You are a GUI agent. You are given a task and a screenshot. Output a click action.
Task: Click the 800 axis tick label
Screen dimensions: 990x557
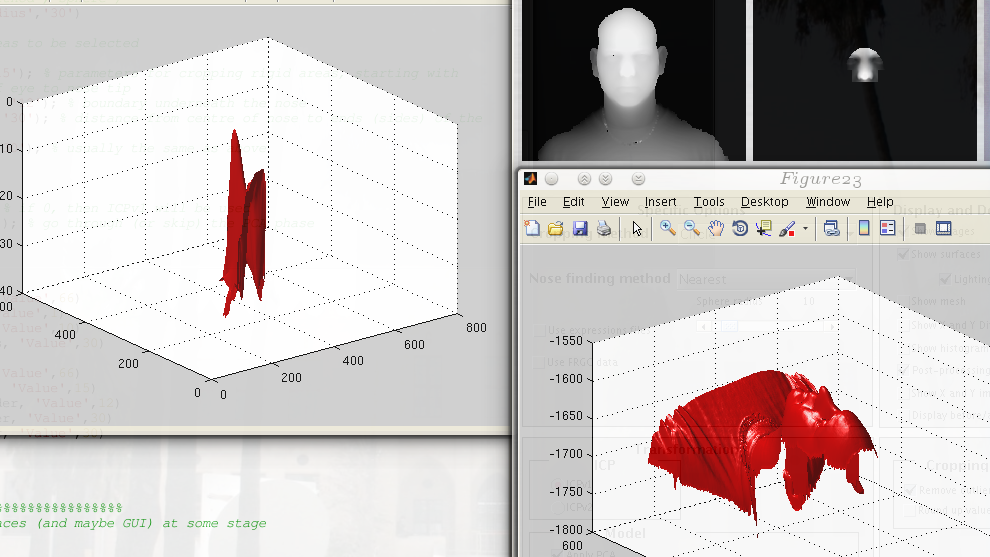(476, 327)
